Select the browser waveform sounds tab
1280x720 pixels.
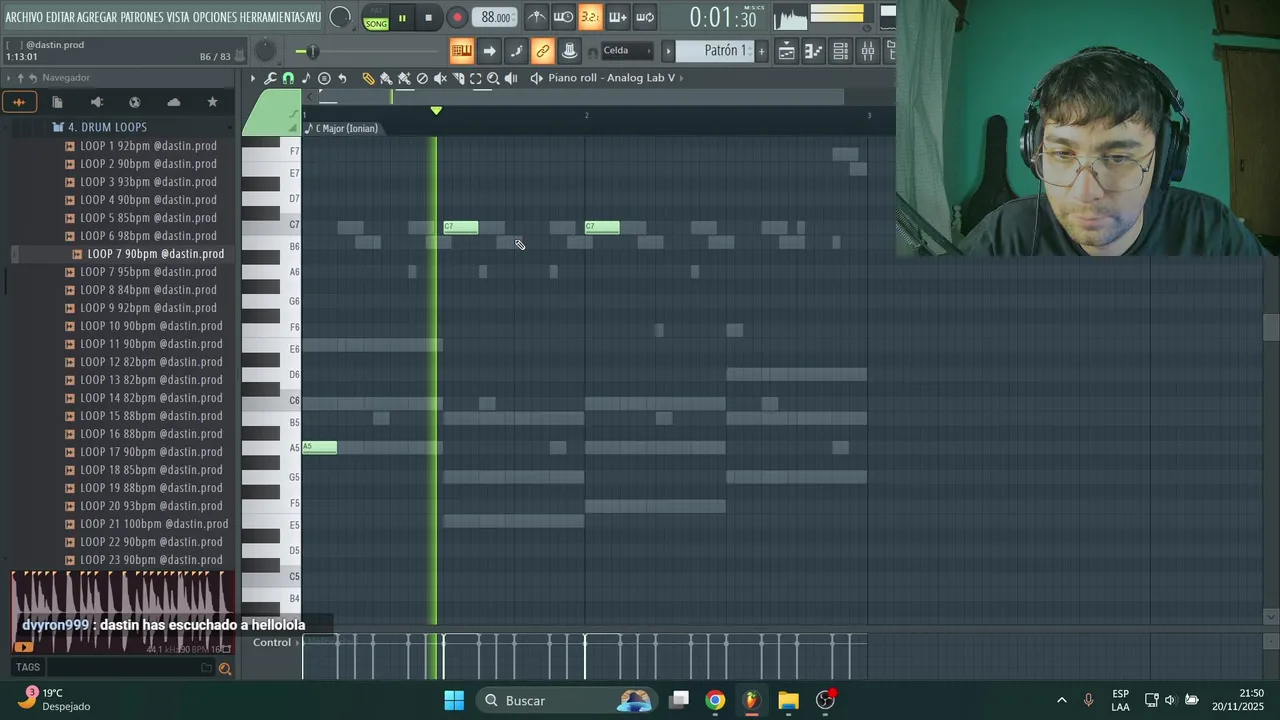click(x=19, y=102)
